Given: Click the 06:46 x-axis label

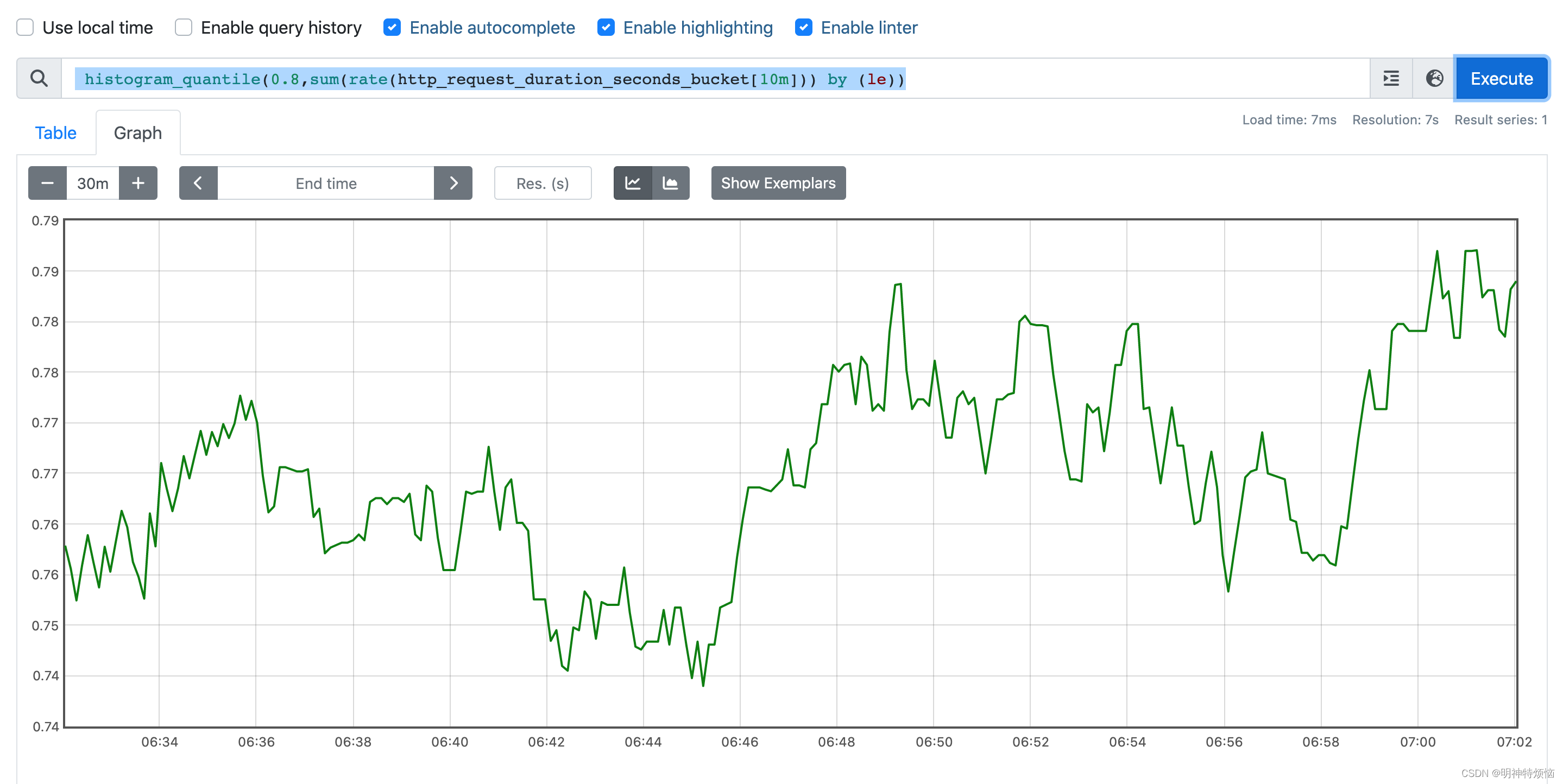Looking at the screenshot, I should pos(740,742).
